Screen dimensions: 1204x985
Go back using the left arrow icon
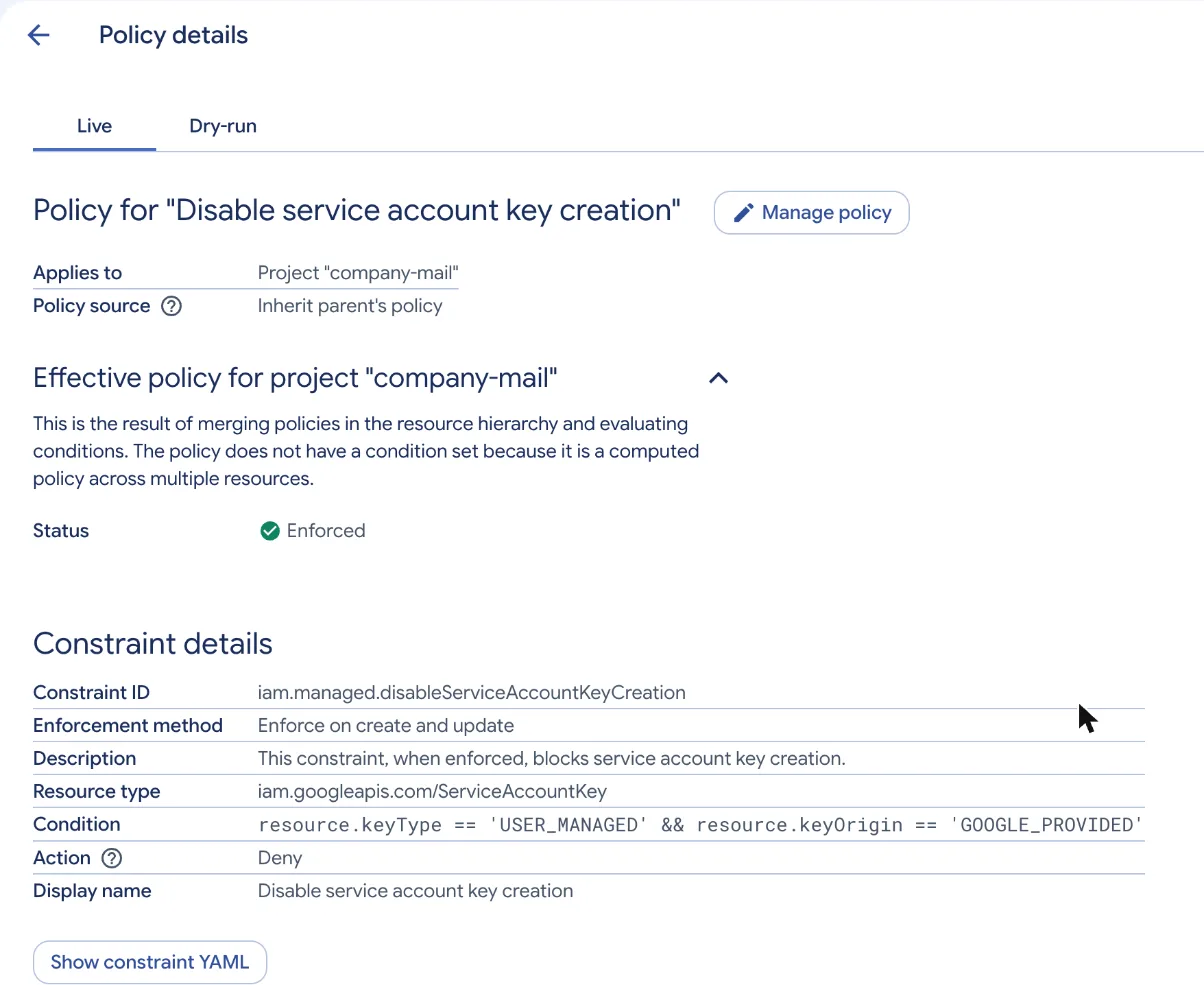38,36
